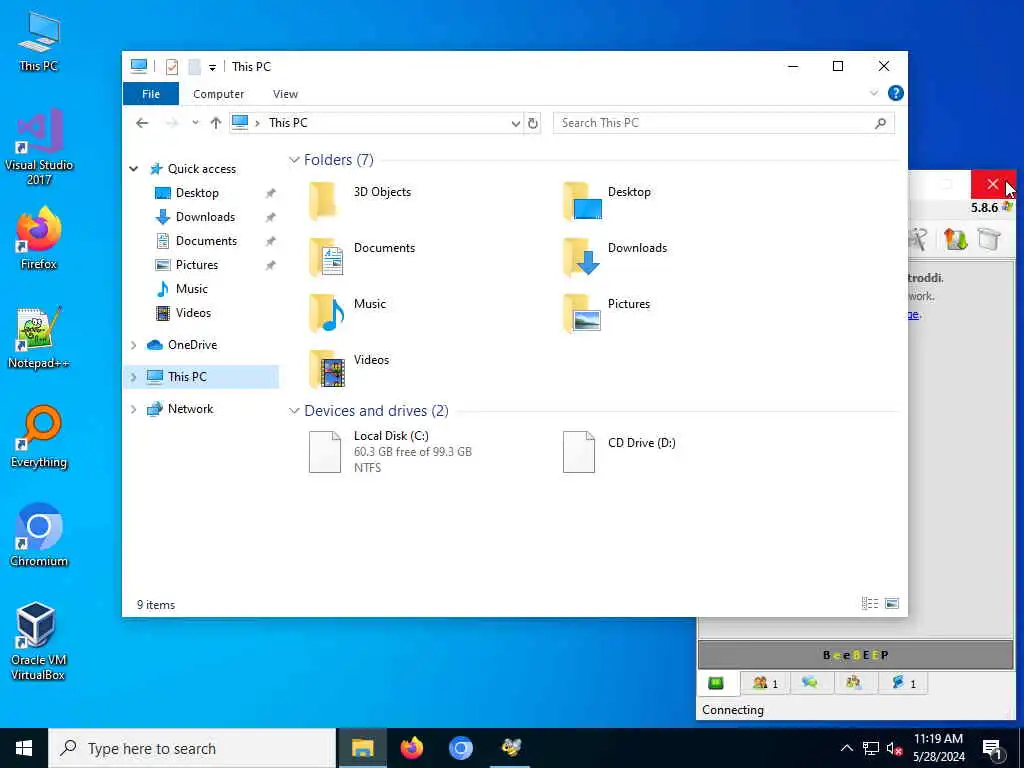Select Music in Quick access sidebar
1024x768 pixels.
coord(191,289)
